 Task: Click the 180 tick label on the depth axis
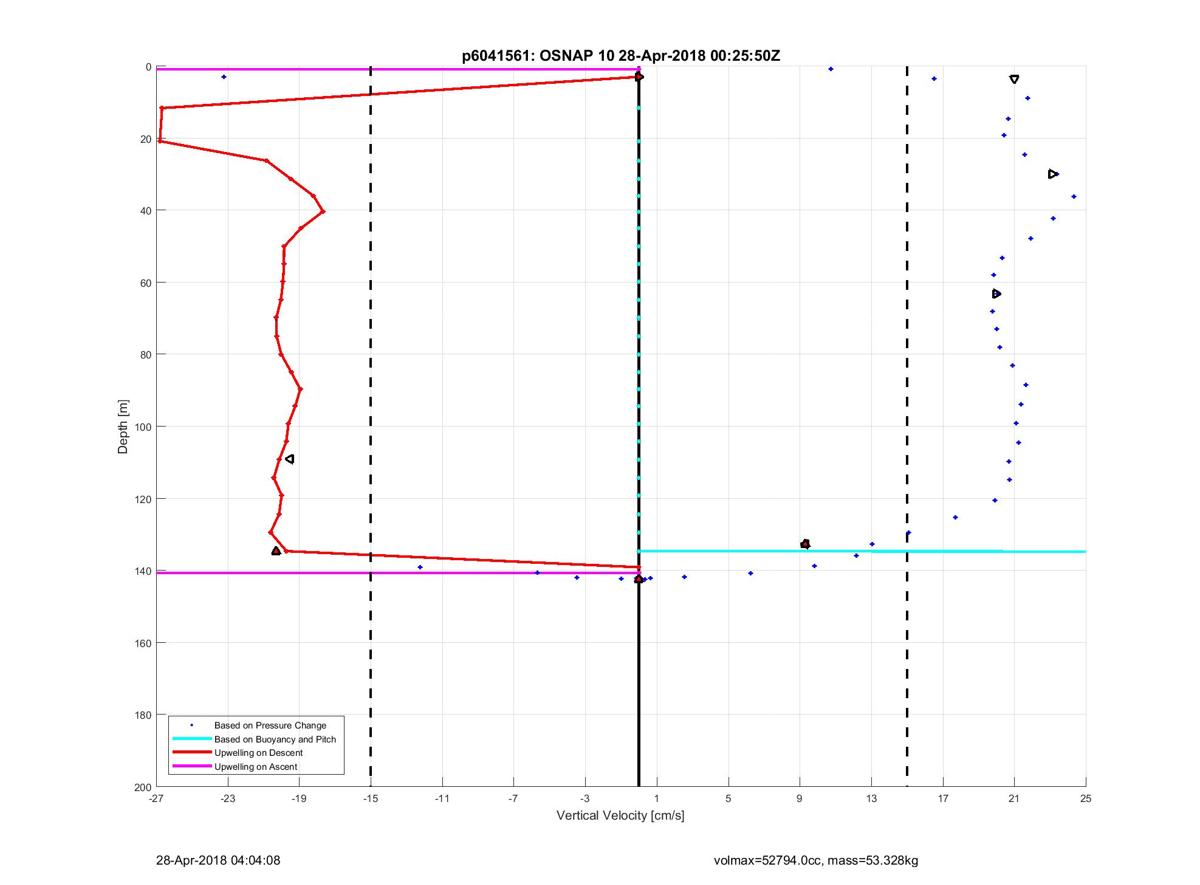(142, 715)
